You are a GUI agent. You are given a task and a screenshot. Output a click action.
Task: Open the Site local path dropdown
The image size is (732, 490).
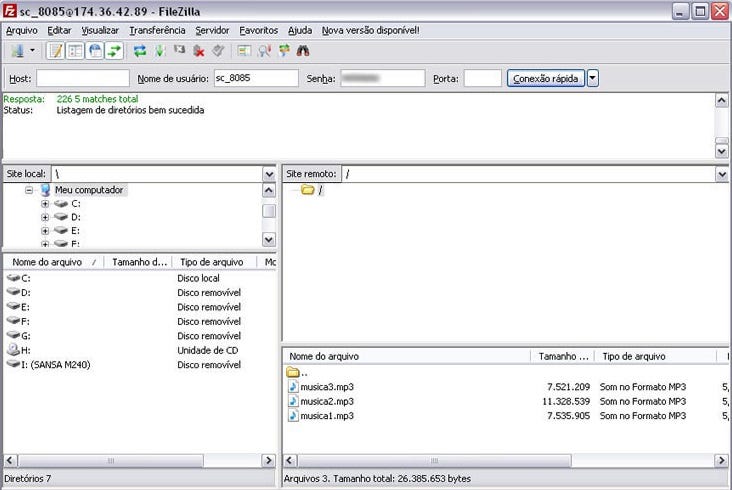tap(269, 174)
